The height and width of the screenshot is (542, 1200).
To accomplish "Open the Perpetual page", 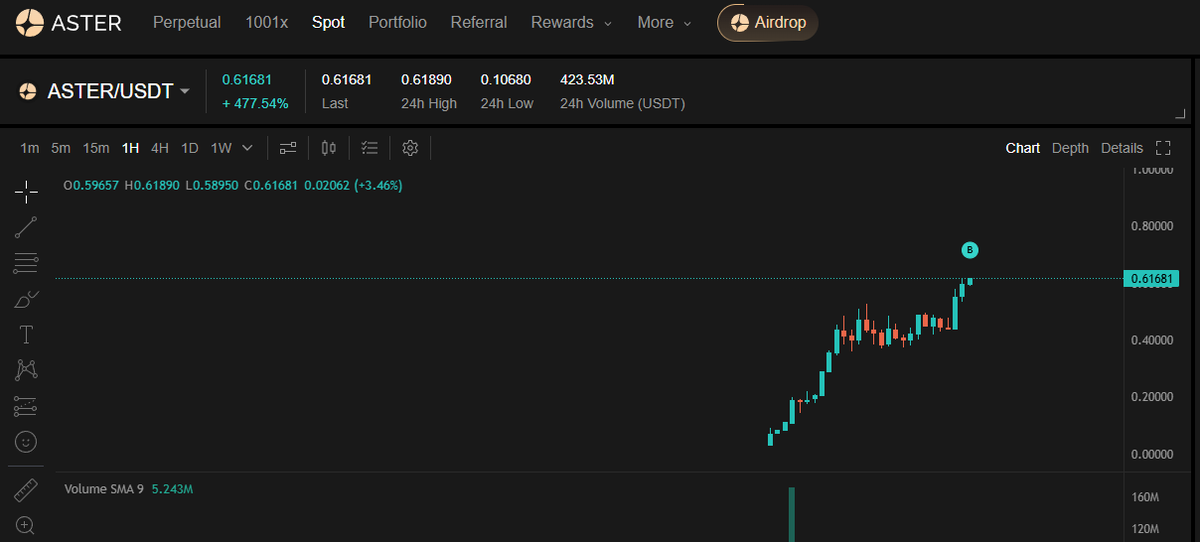I will pyautogui.click(x=187, y=22).
